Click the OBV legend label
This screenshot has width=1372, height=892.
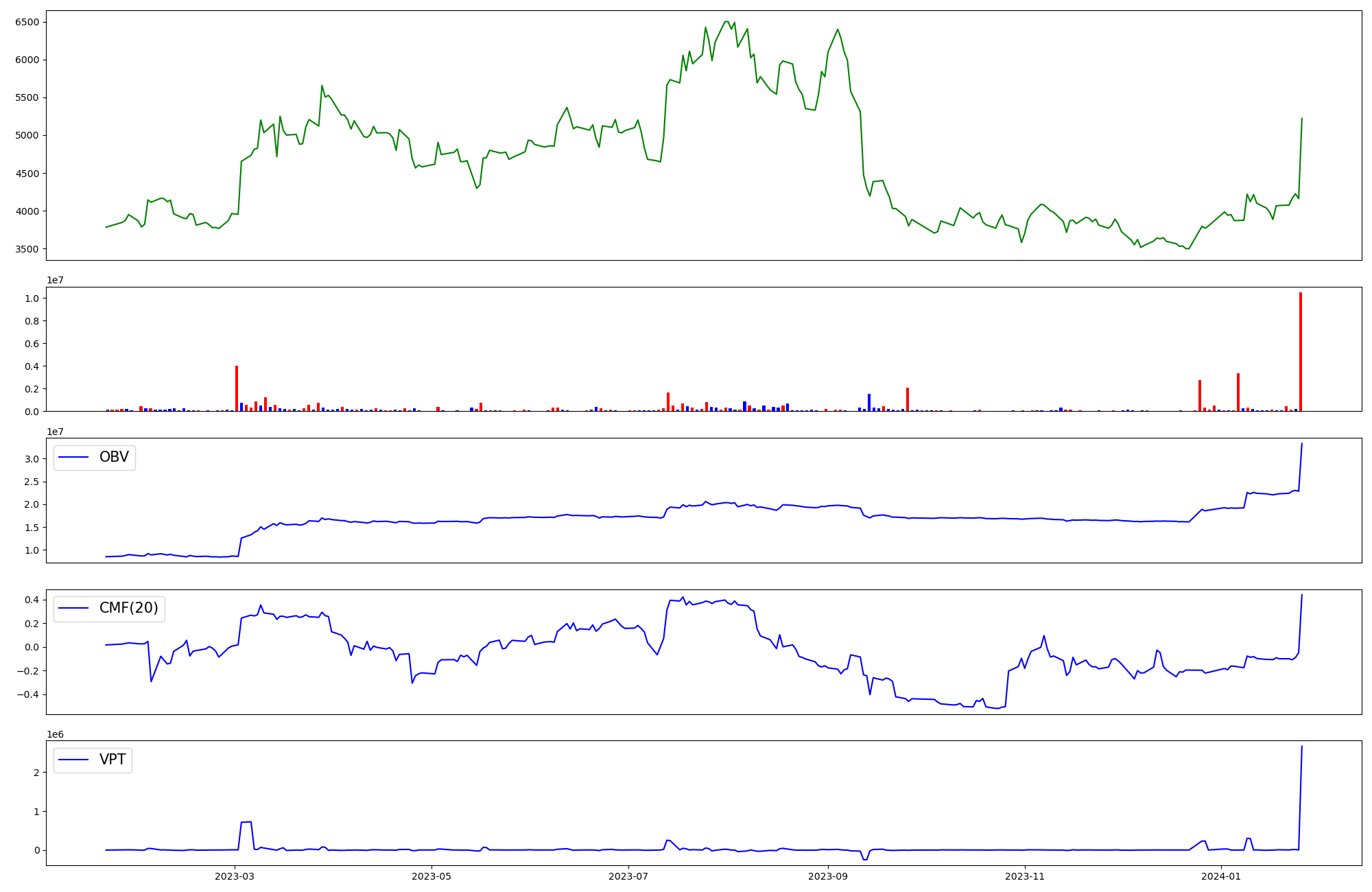pos(114,457)
